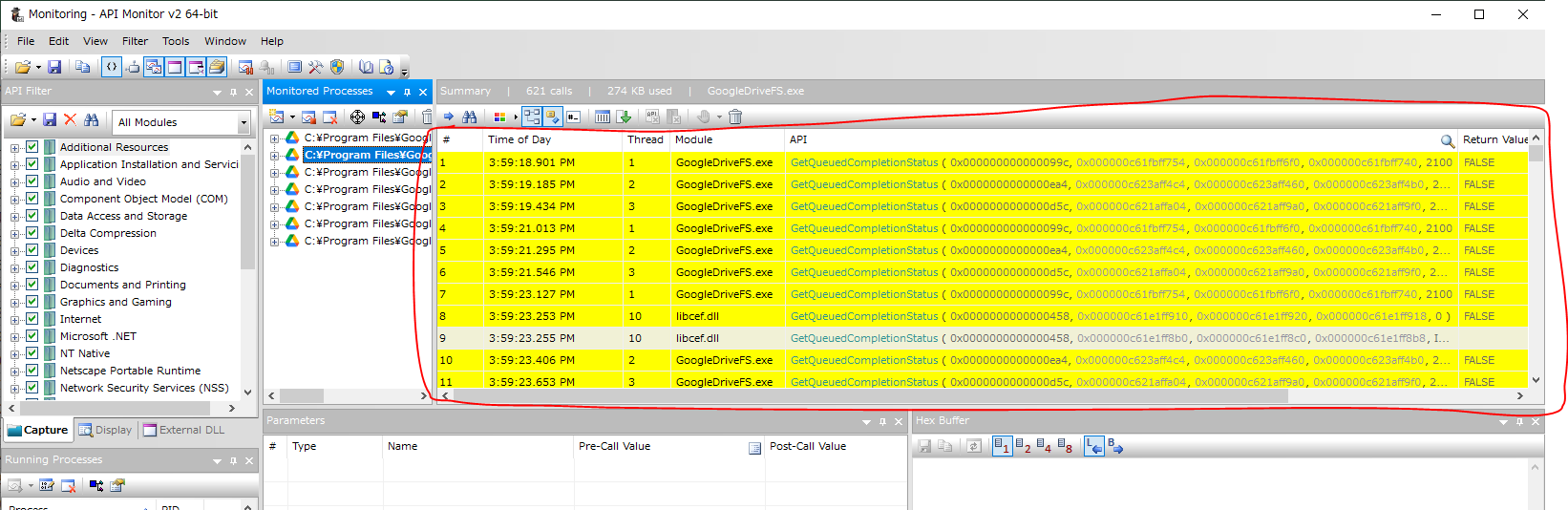The height and width of the screenshot is (510, 1568).
Task: Click the open book icon in main toolbar
Action: [366, 67]
